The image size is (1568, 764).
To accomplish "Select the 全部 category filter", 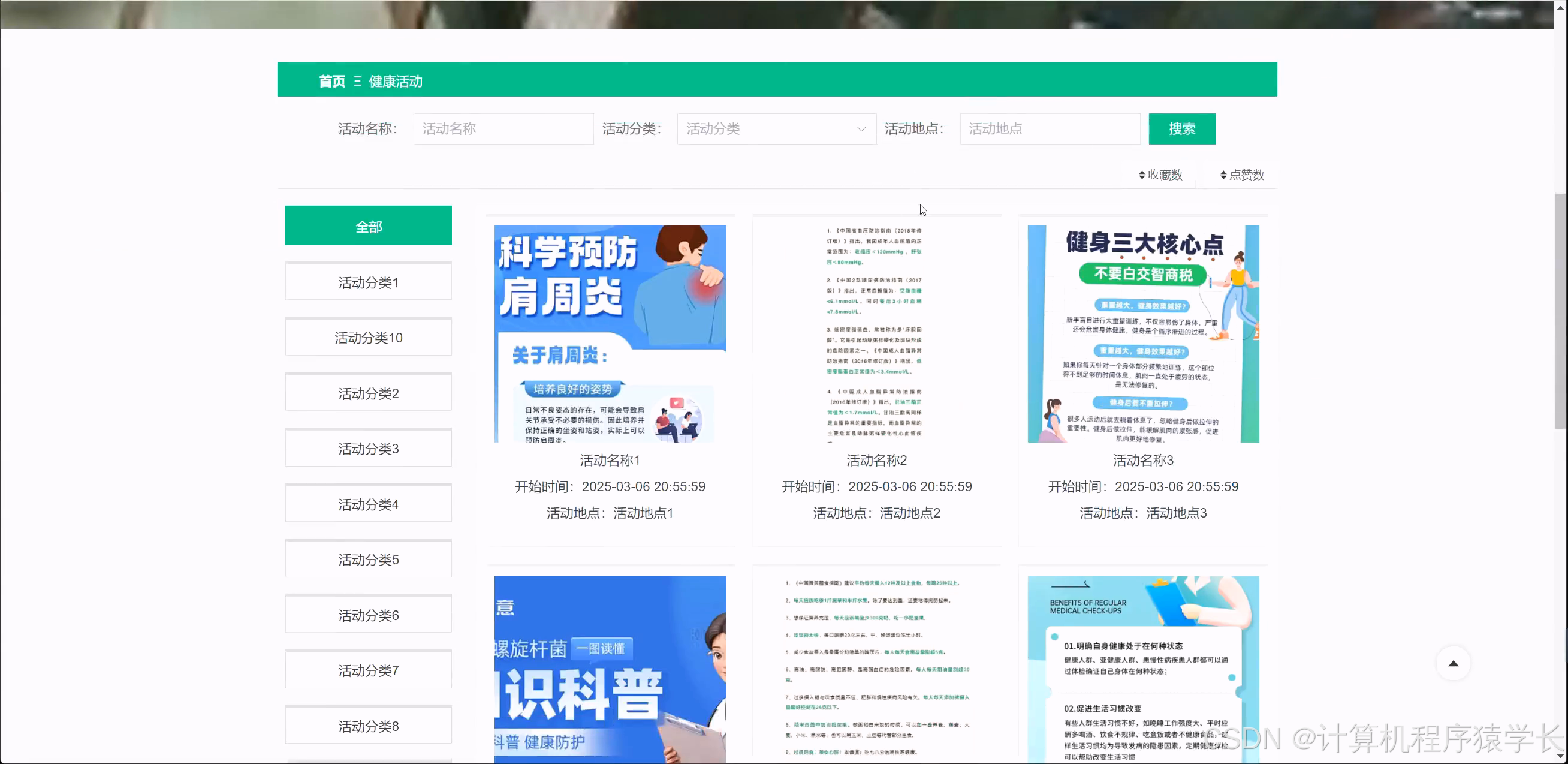I will pyautogui.click(x=367, y=225).
